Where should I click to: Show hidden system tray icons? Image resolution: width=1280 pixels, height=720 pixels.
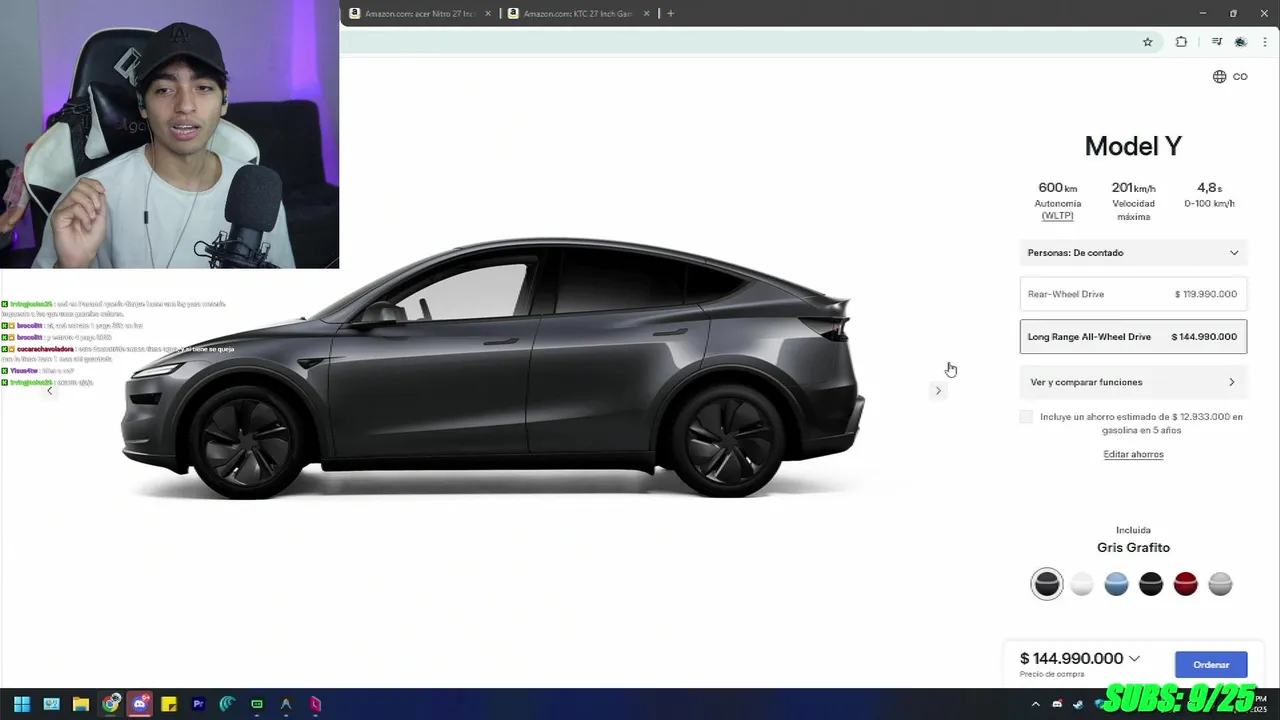tap(1035, 704)
